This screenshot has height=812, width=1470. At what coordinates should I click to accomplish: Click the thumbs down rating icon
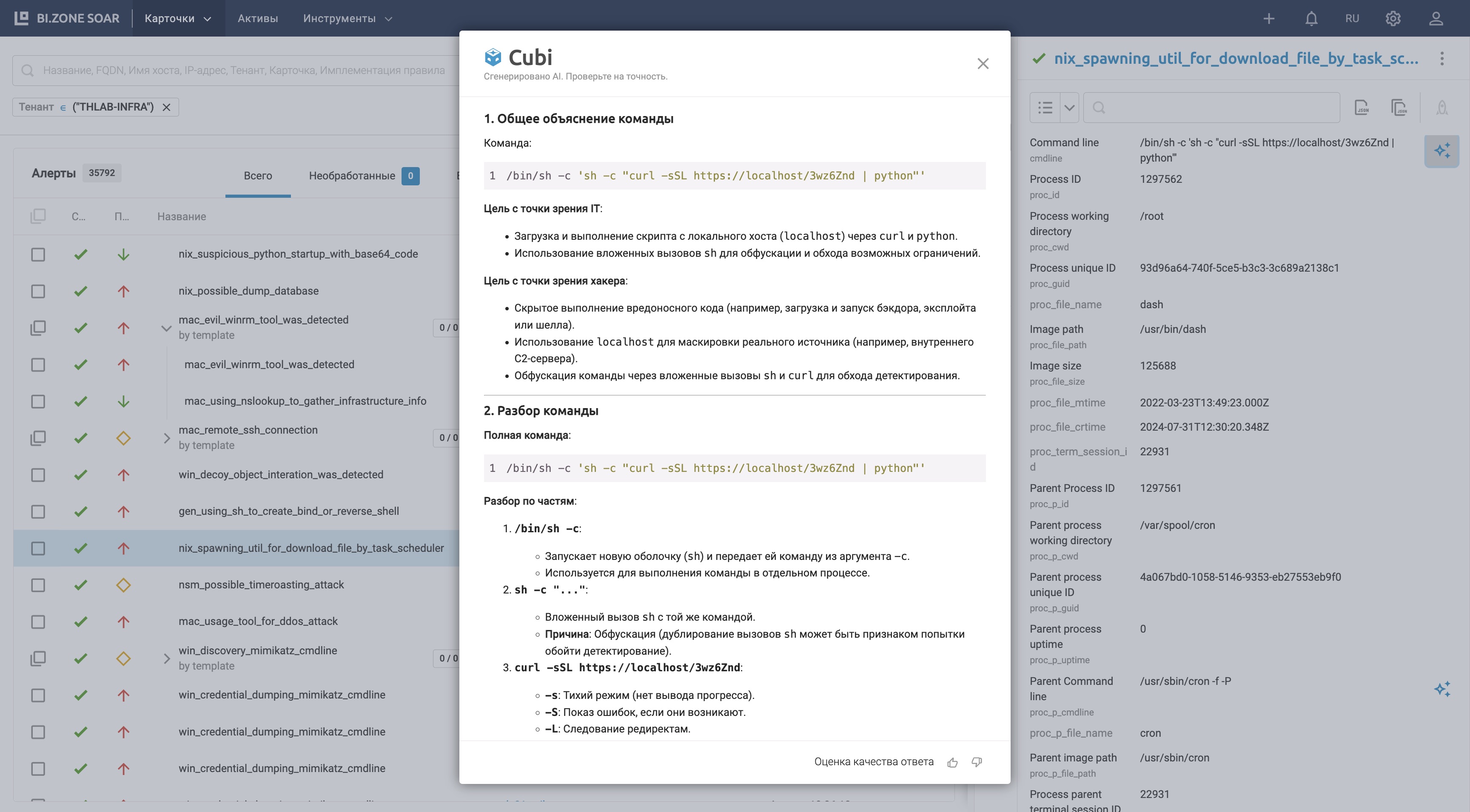[x=977, y=762]
